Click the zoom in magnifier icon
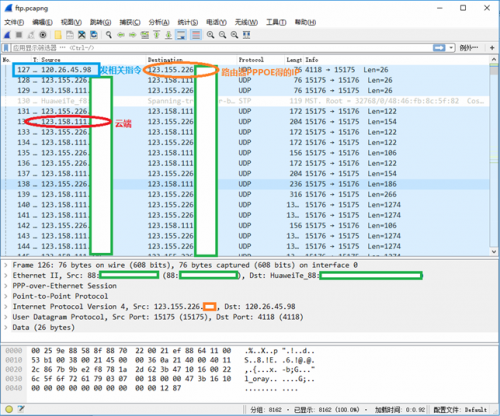 tap(210, 35)
